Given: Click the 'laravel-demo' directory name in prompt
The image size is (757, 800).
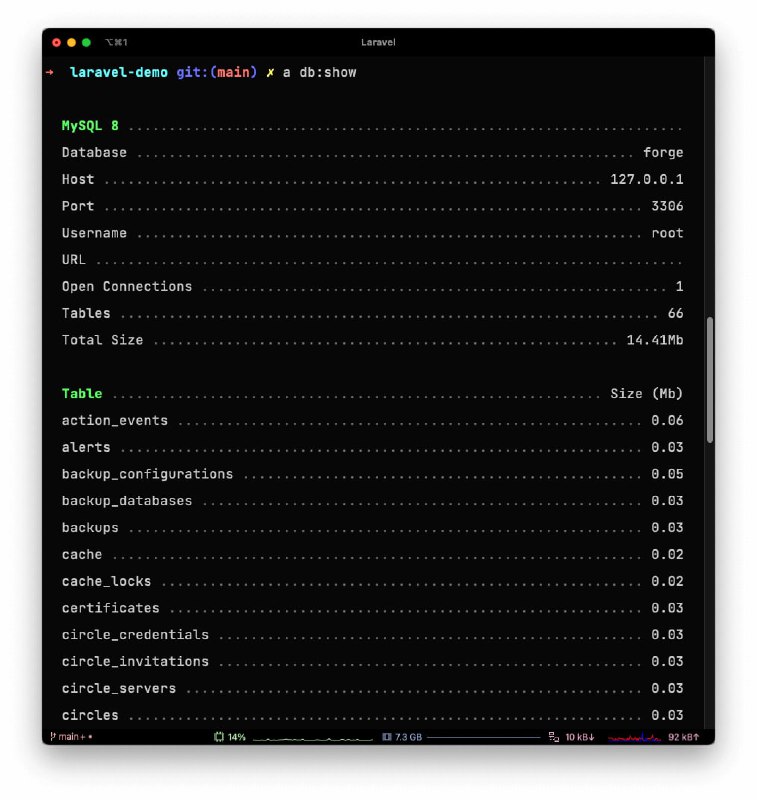Looking at the screenshot, I should (119, 72).
